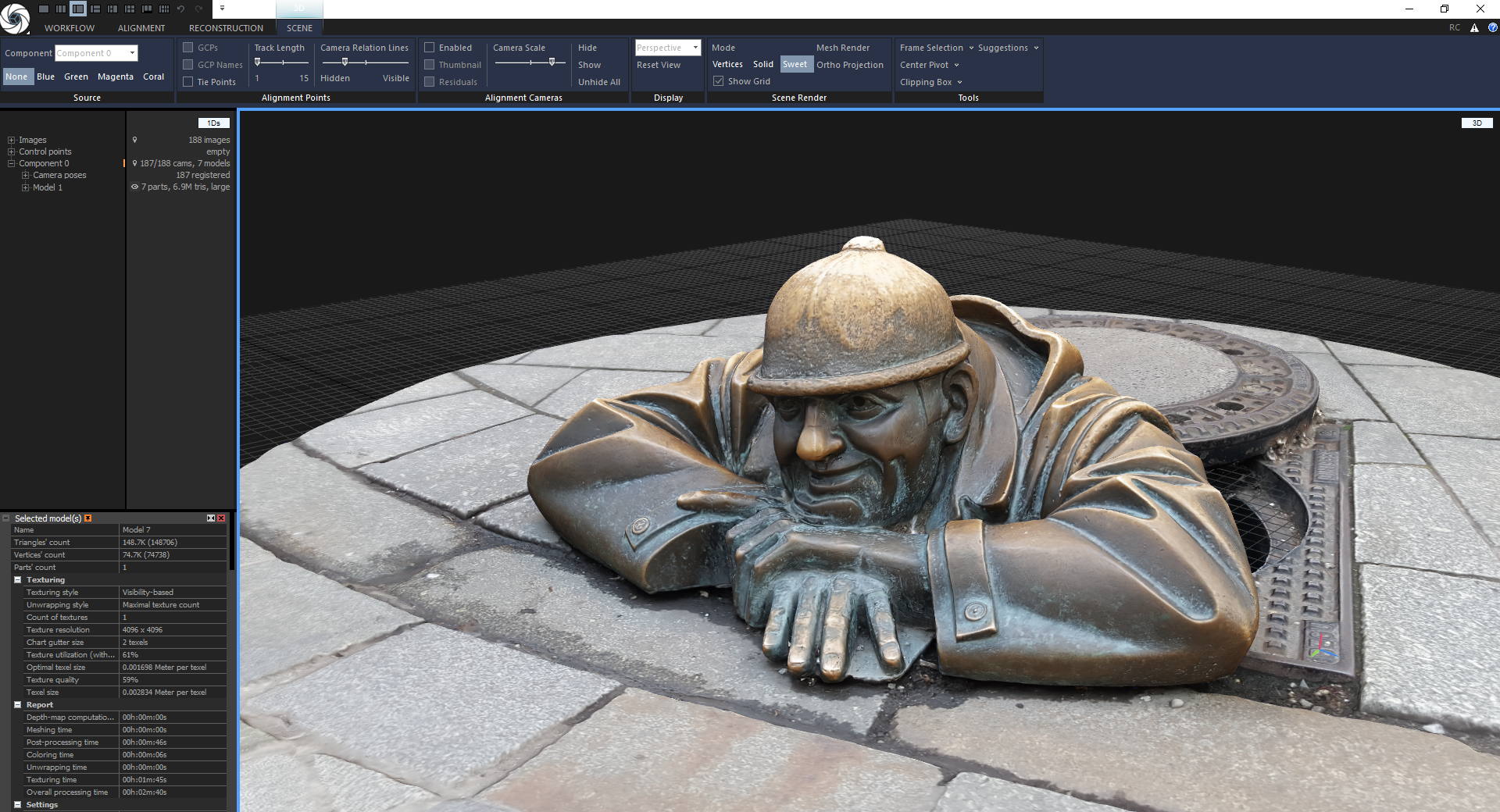Open the Suggestions dropdown
Image resolution: width=1500 pixels, height=812 pixels.
1008,48
